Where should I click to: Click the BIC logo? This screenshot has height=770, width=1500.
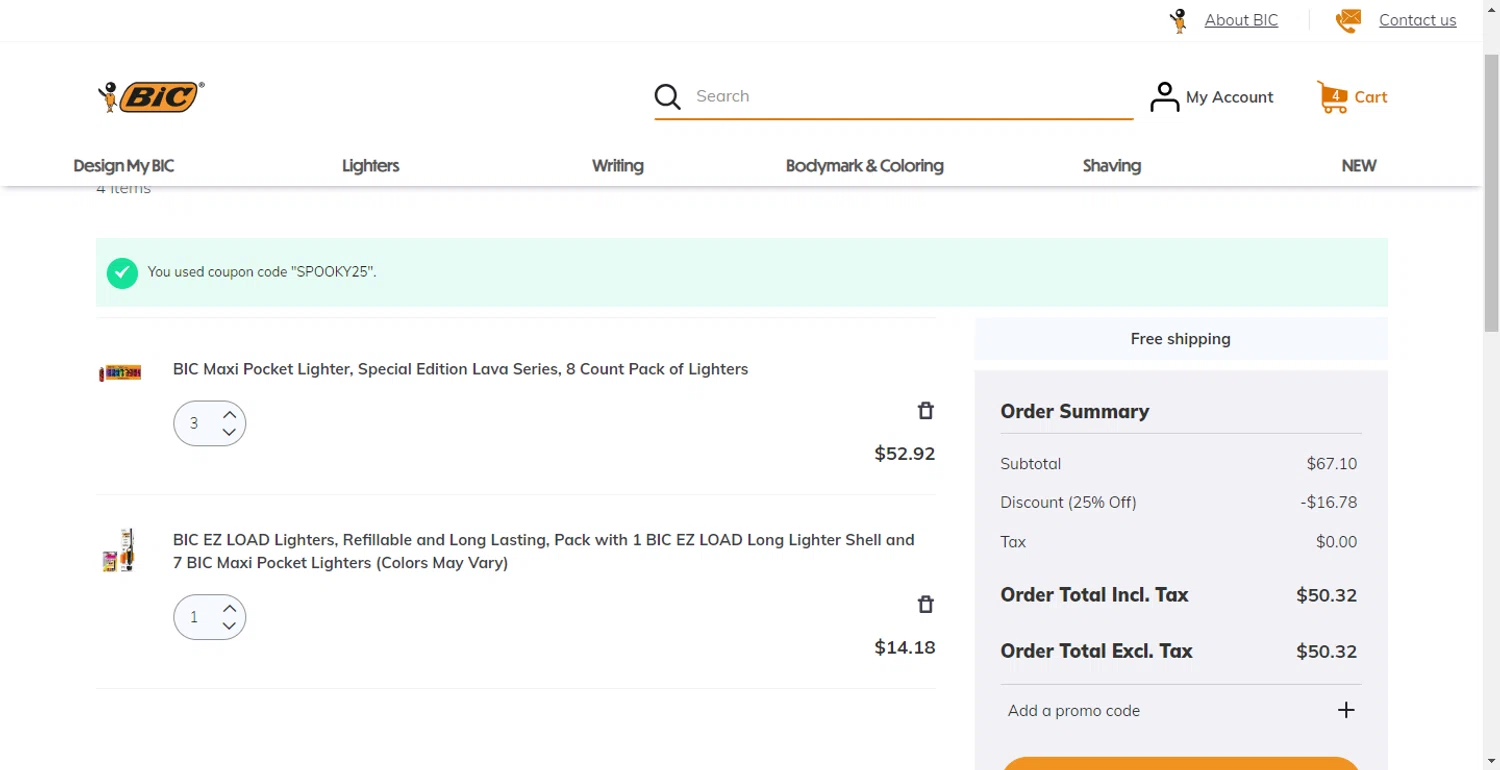coord(152,97)
